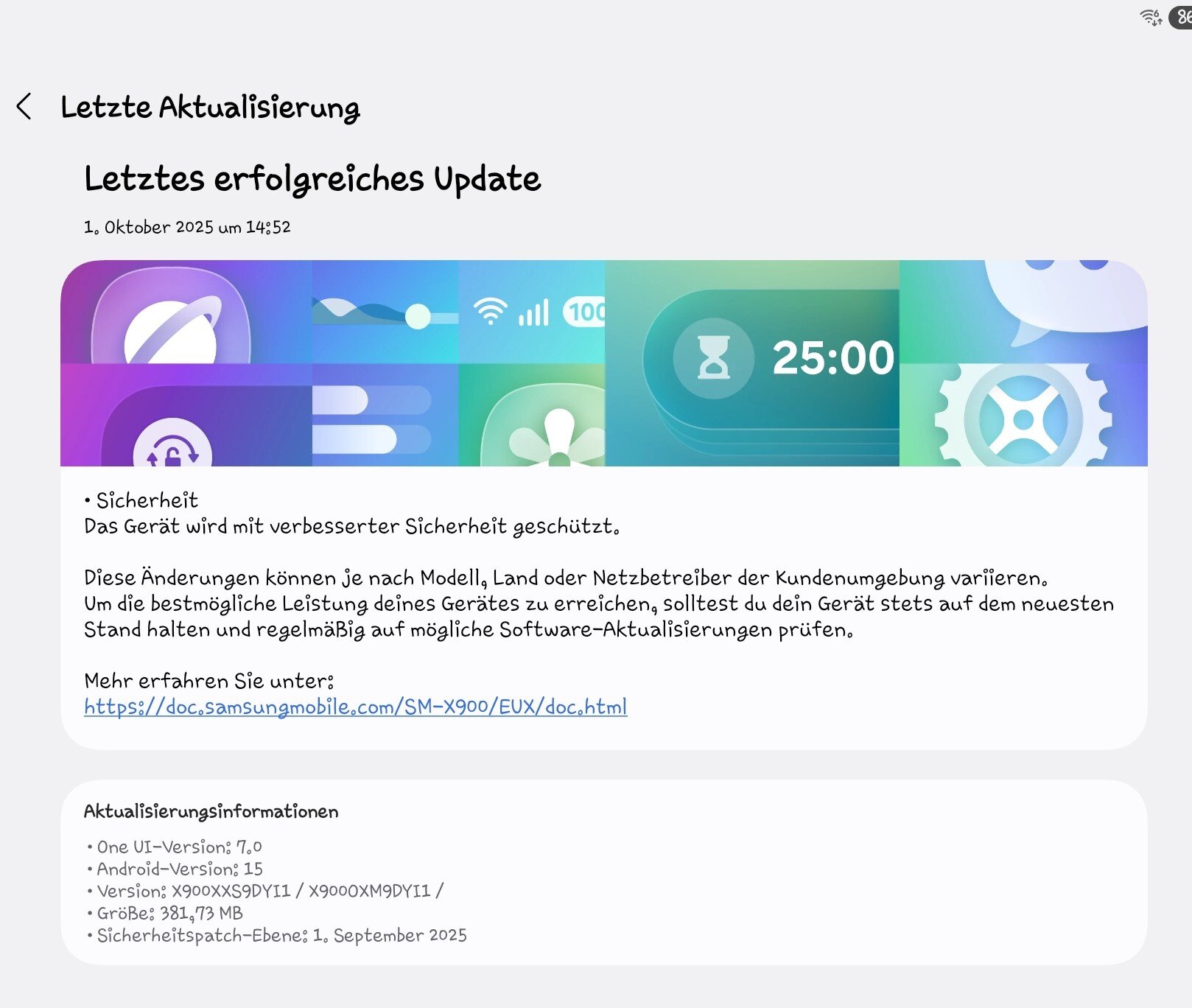Tap the white Wi-Fi icon in banner
Viewport: 1192px width, 1008px height.
pyautogui.click(x=491, y=311)
